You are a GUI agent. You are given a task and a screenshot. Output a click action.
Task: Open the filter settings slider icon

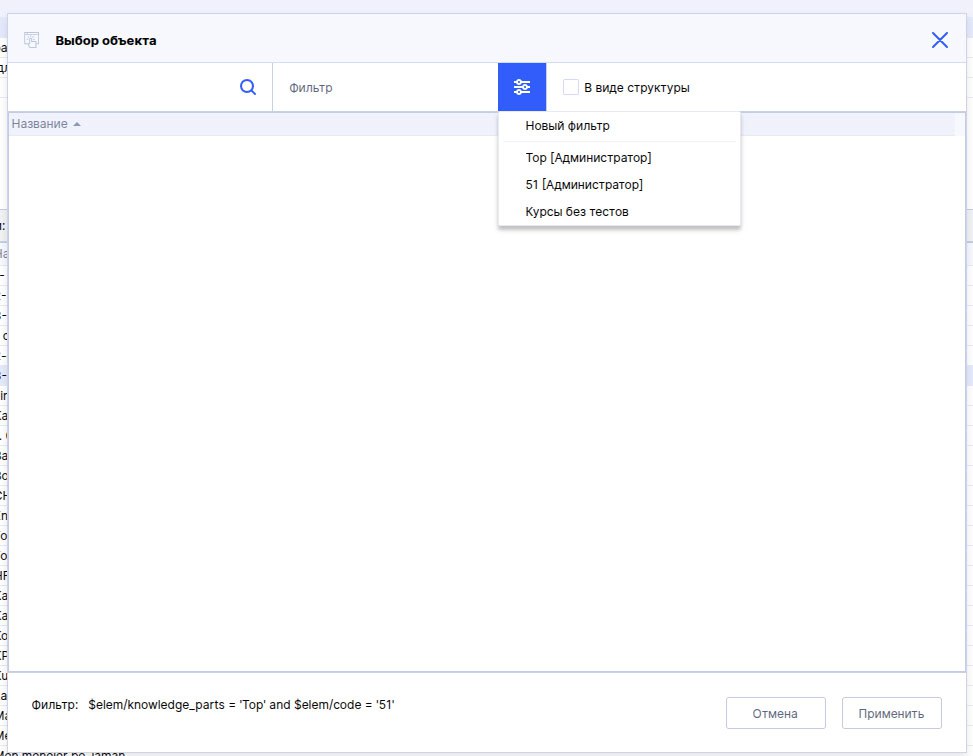coord(522,87)
